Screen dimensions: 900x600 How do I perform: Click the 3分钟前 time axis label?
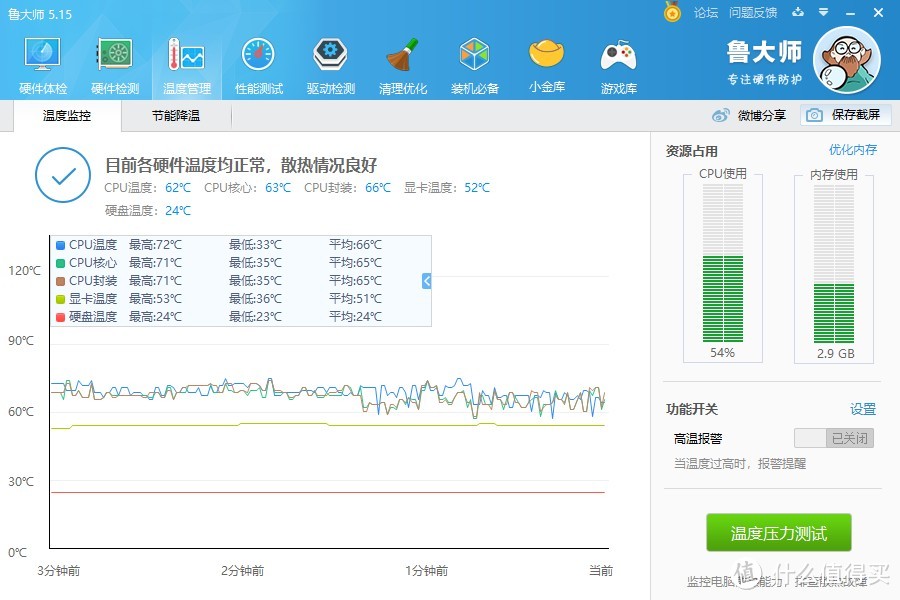59,571
